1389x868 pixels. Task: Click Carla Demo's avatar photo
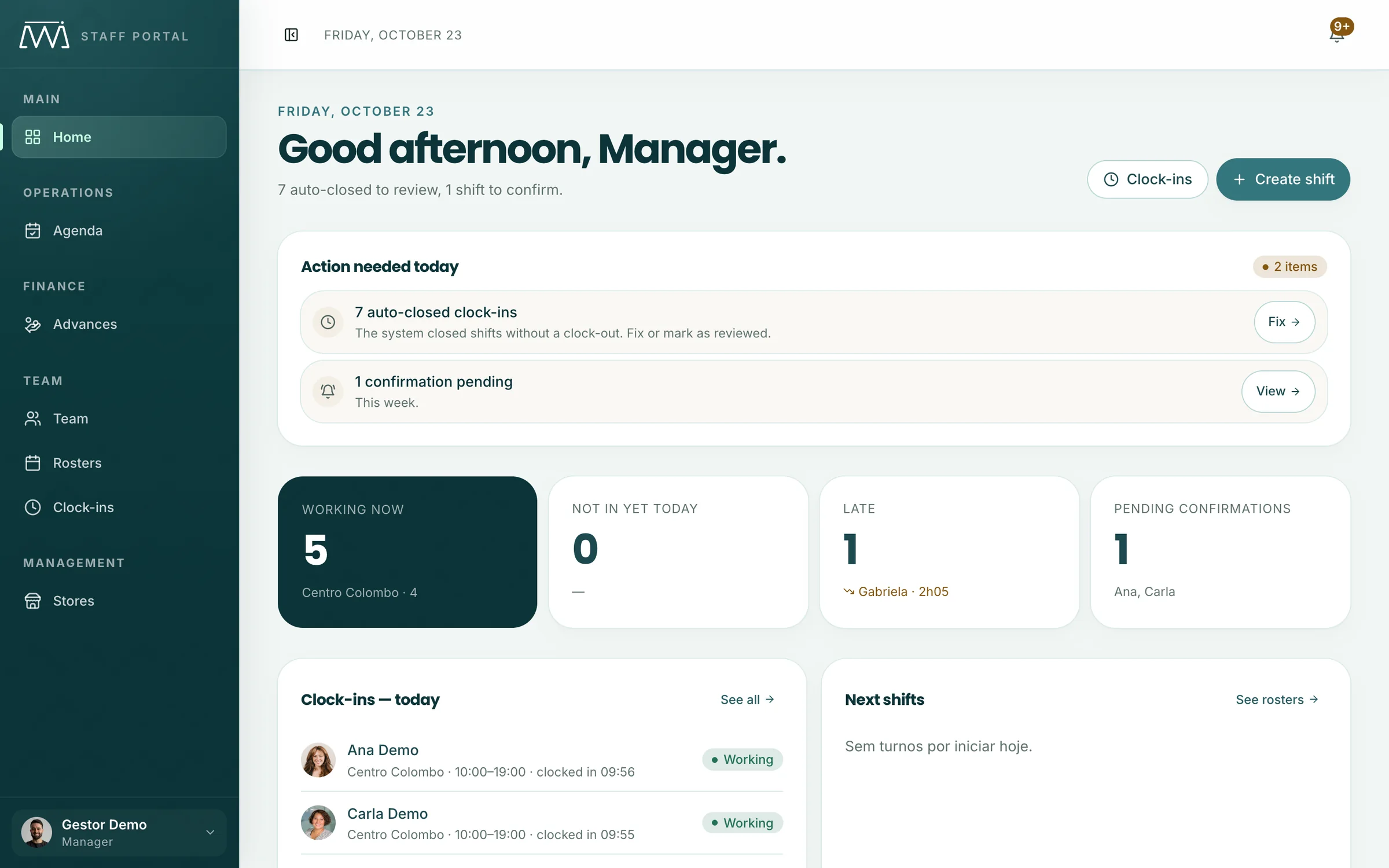[x=318, y=823]
